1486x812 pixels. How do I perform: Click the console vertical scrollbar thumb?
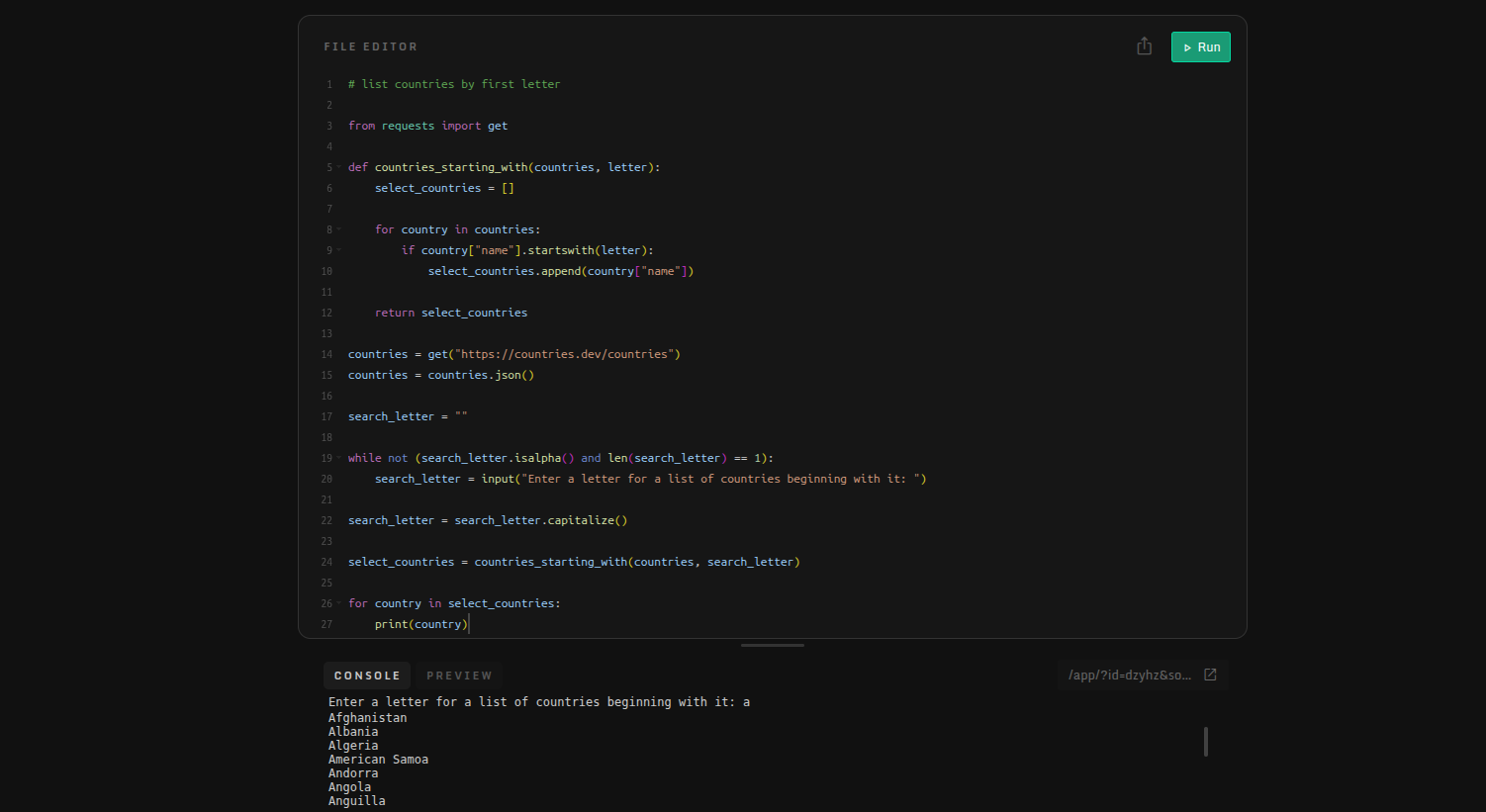tap(1205, 742)
